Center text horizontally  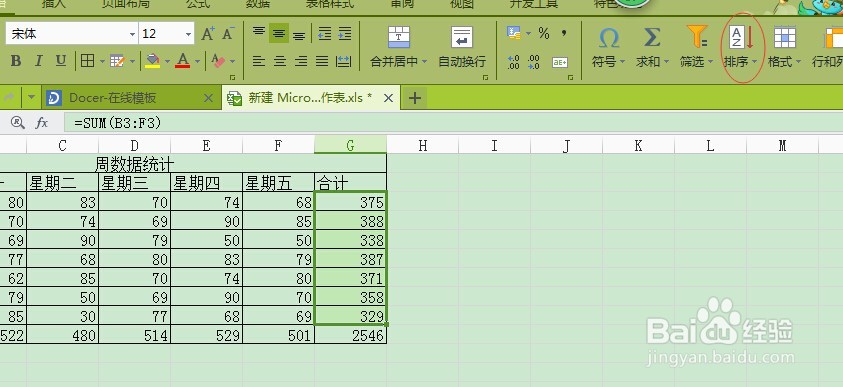(280, 61)
